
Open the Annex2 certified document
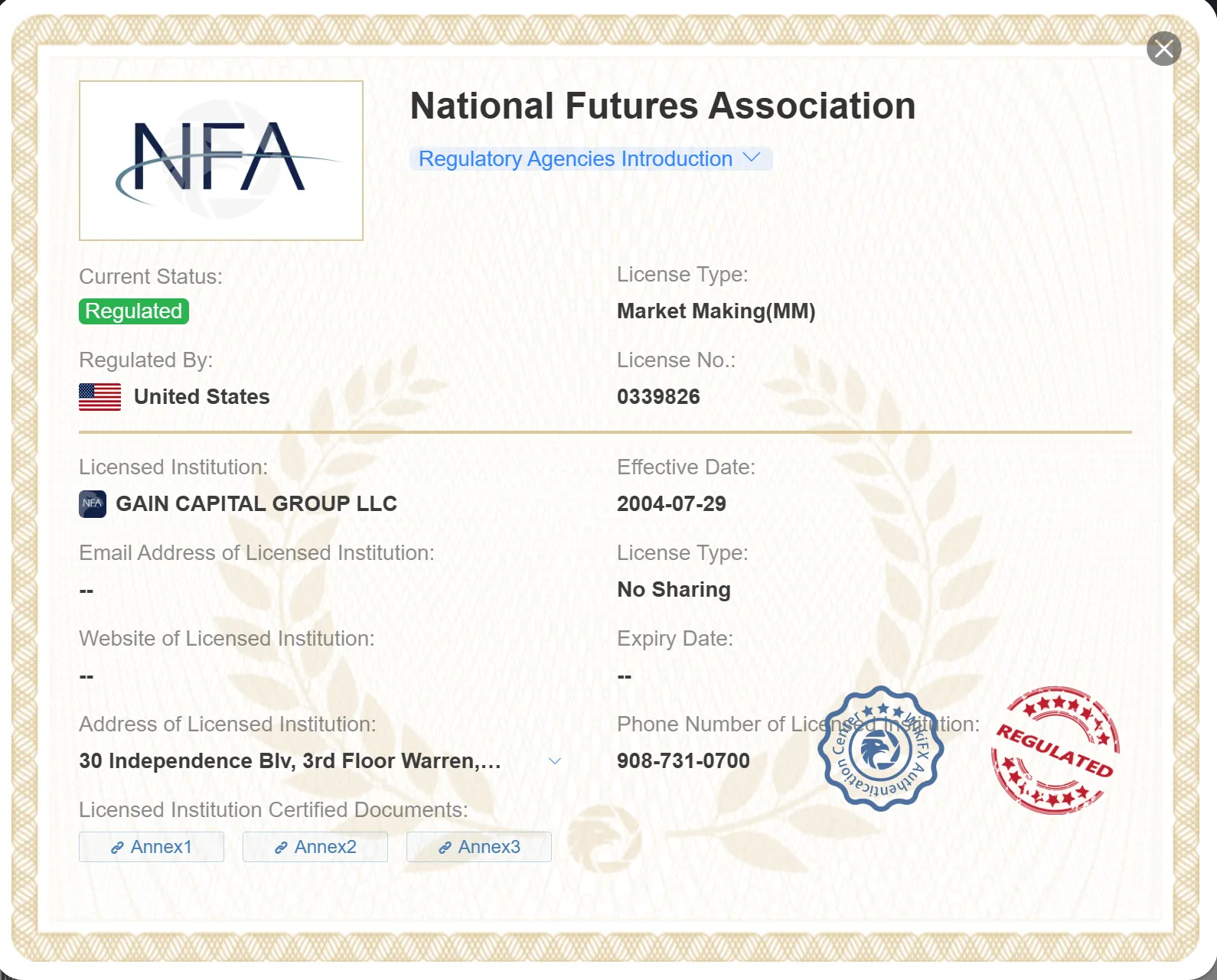(315, 847)
